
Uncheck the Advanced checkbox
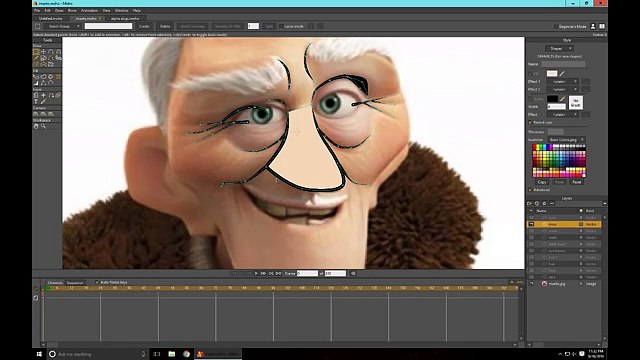tap(530, 190)
